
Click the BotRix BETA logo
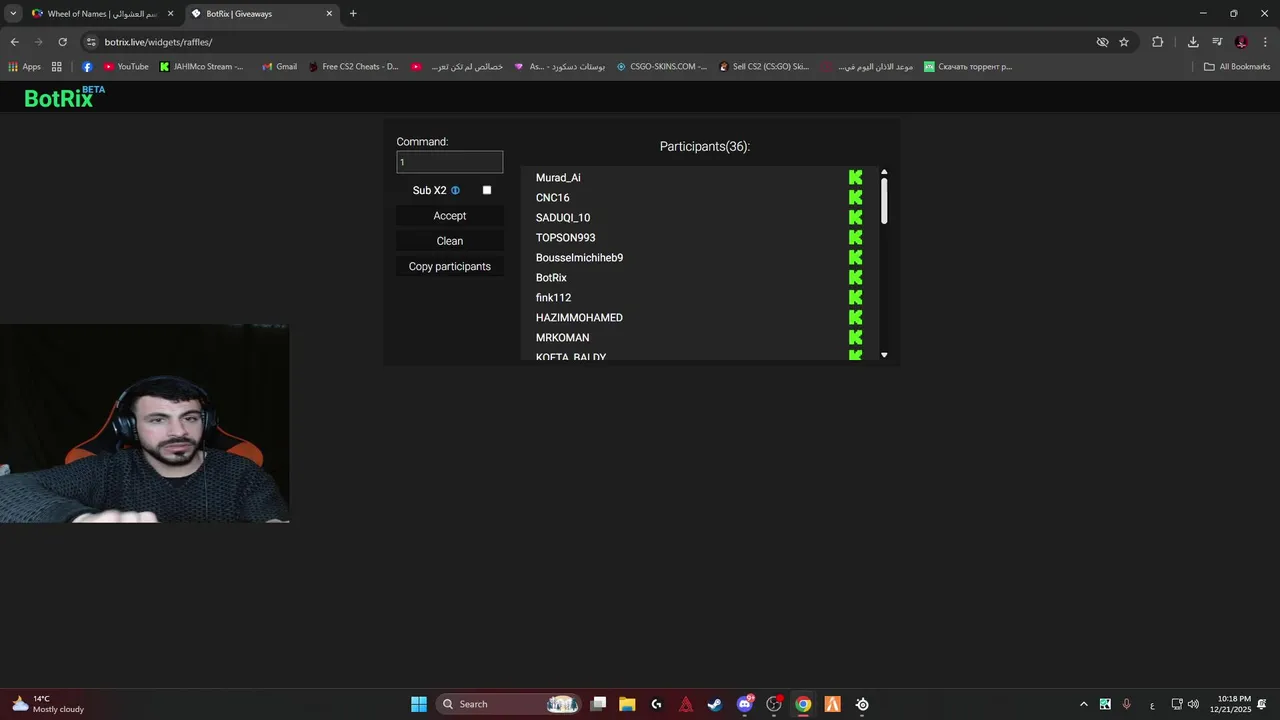pyautogui.click(x=64, y=97)
